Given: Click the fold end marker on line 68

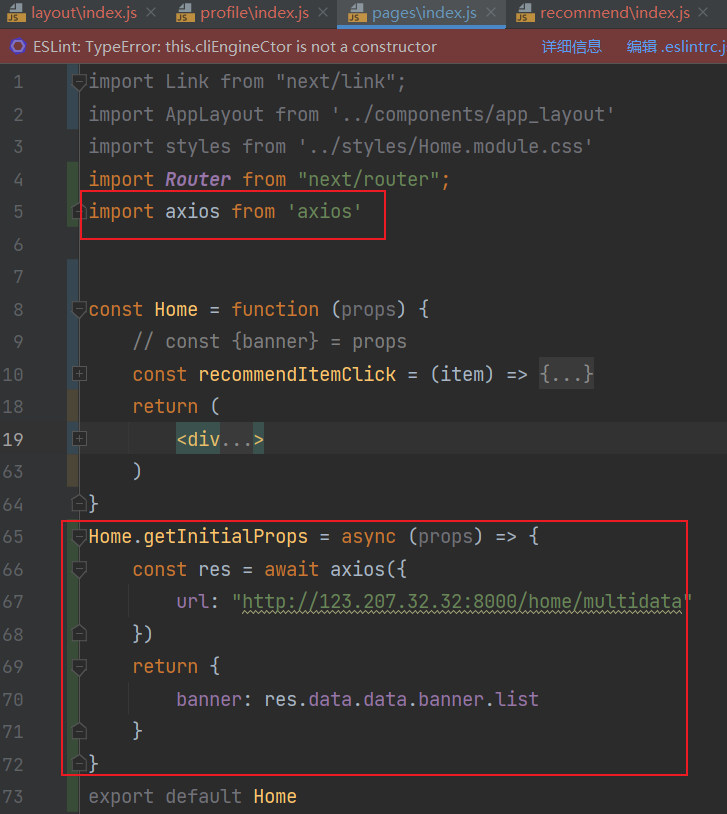Looking at the screenshot, I should (x=79, y=633).
